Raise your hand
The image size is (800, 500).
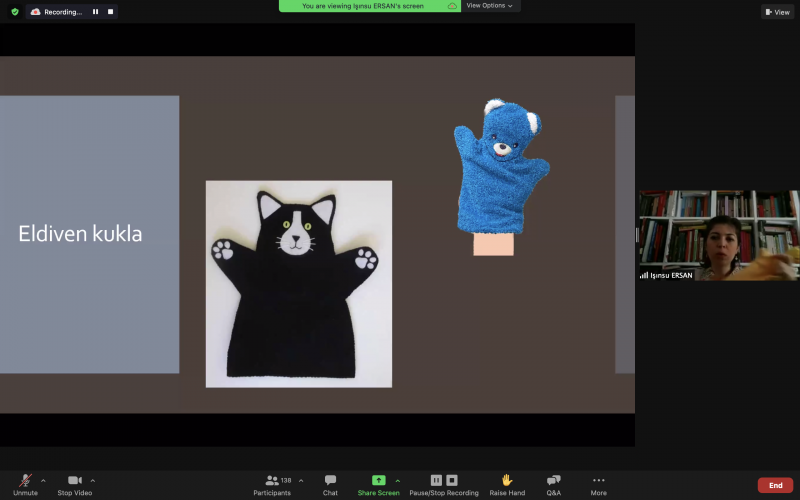pyautogui.click(x=507, y=481)
